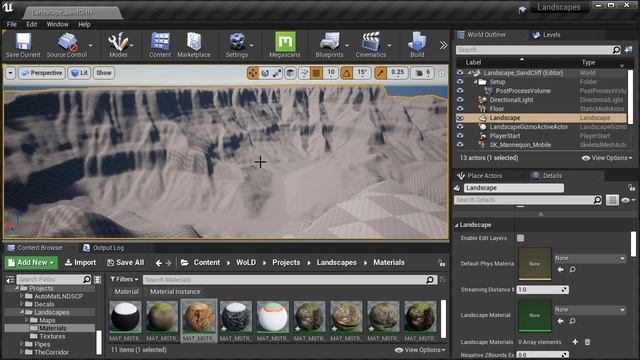Viewport: 640px width, 360px height.
Task: Select the translate gizmo mode icon
Action: [253, 73]
